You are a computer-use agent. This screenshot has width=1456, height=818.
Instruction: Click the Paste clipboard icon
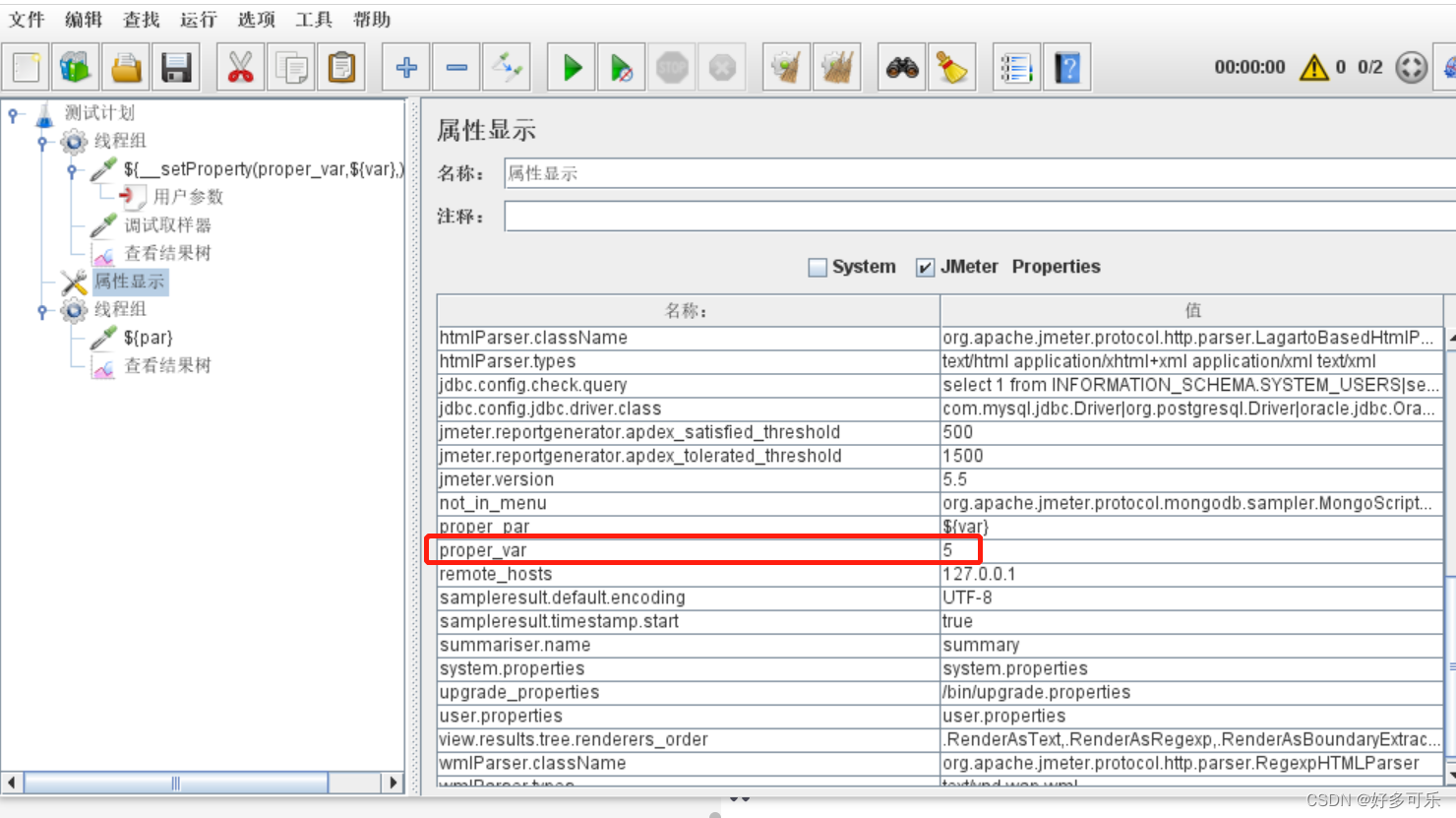(341, 68)
